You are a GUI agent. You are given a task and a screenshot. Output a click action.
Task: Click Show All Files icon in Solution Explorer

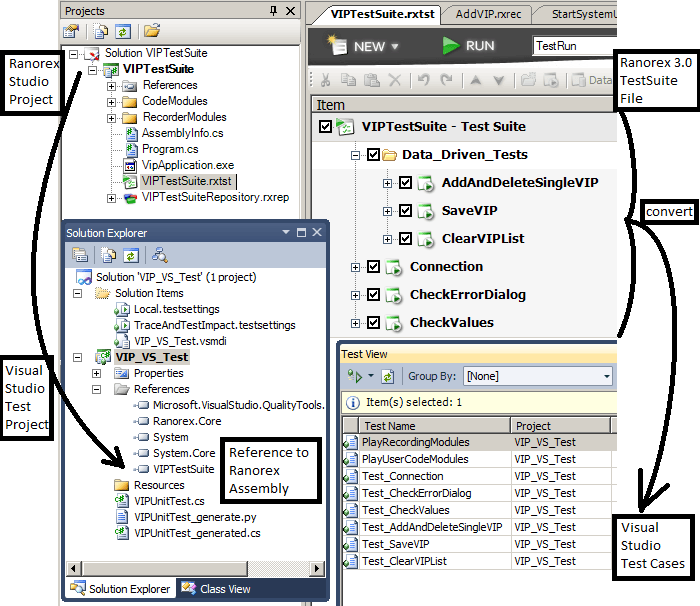(x=108, y=255)
